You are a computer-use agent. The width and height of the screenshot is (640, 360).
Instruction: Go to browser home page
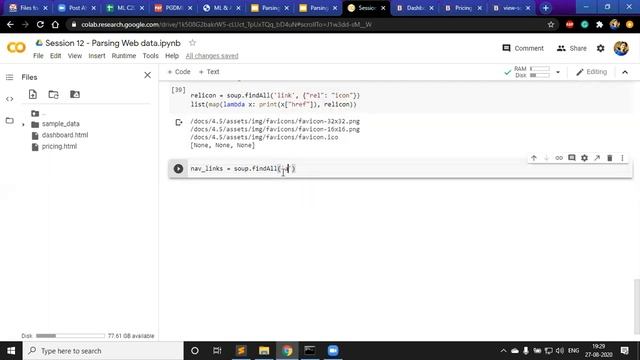(x=55, y=24)
